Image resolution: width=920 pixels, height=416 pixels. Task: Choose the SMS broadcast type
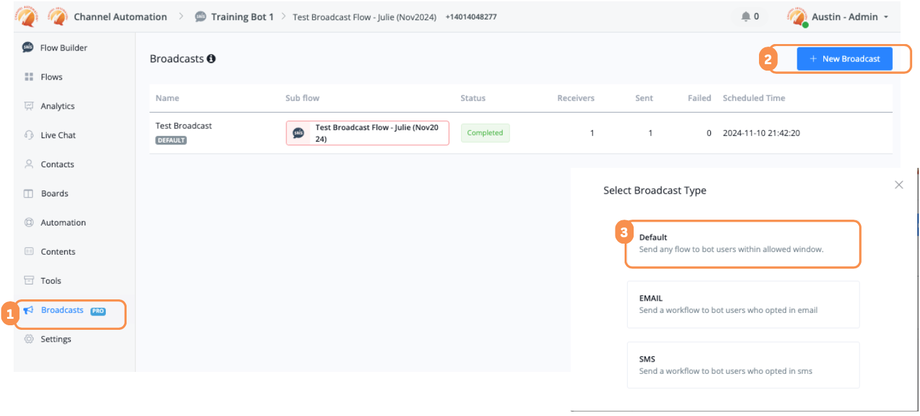[742, 365]
